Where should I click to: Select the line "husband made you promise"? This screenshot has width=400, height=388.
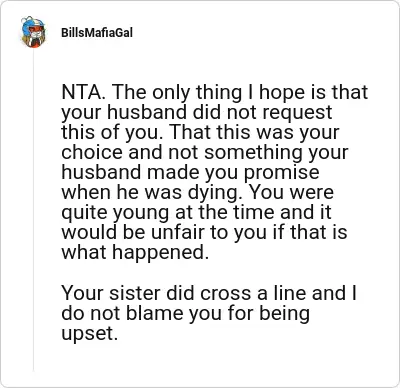coord(190,172)
